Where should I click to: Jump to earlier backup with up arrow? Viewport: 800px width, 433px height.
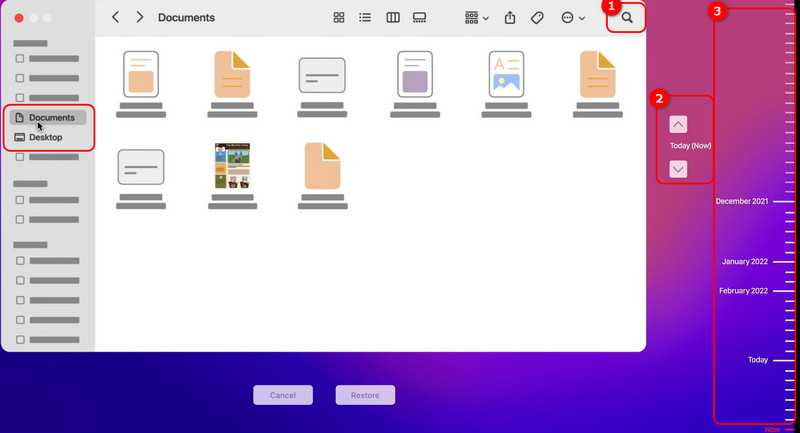[x=678, y=125]
